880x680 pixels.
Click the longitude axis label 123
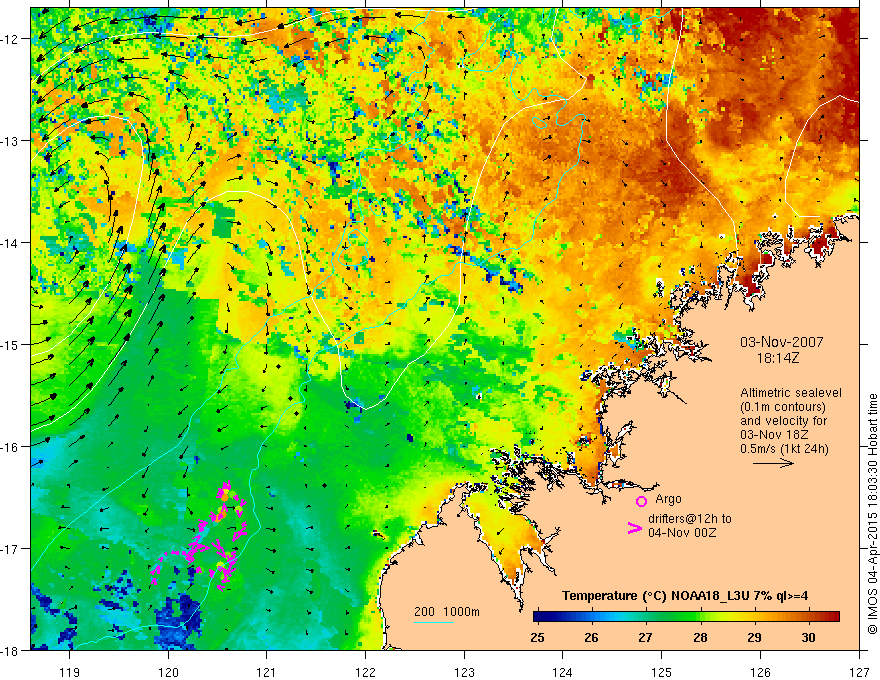tap(464, 672)
